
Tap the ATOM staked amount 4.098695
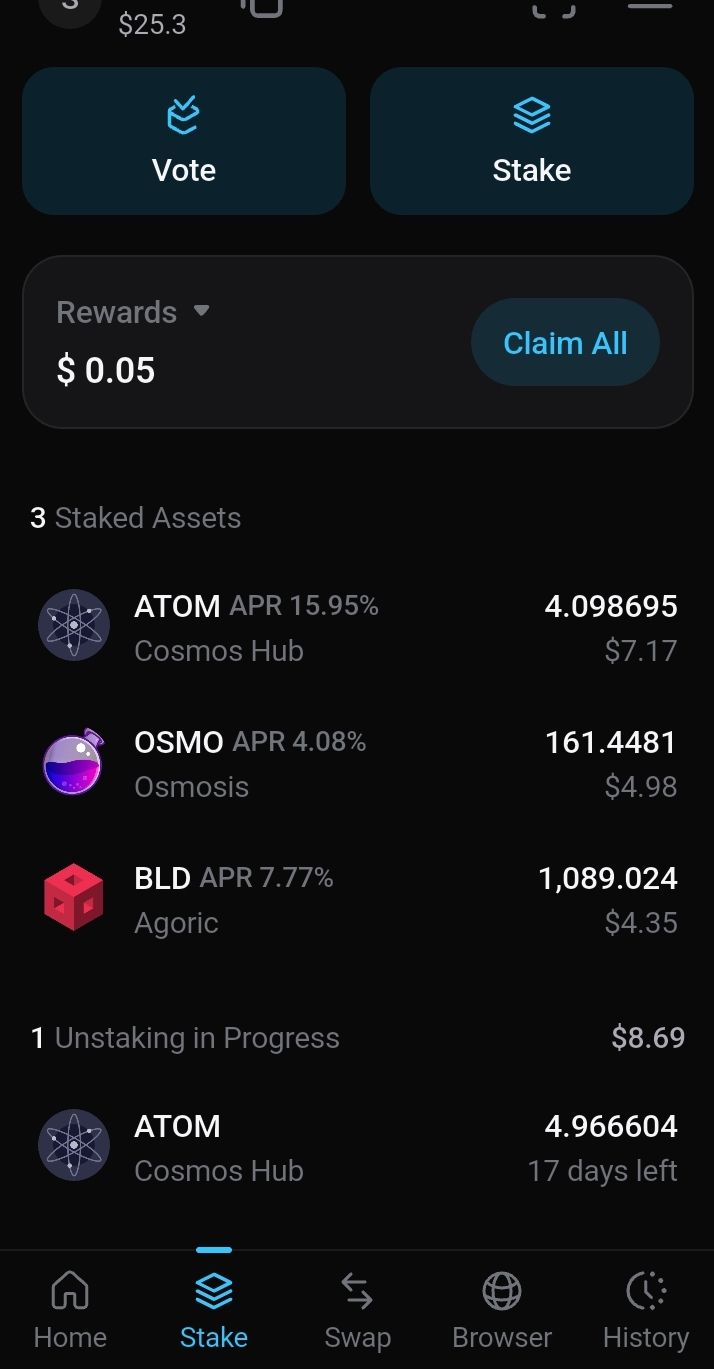point(610,606)
